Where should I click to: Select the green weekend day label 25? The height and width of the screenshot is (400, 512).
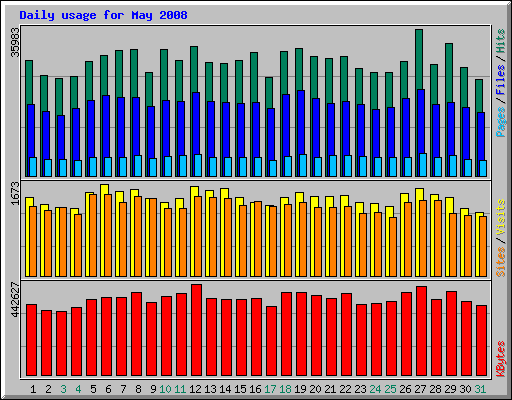tap(390, 389)
